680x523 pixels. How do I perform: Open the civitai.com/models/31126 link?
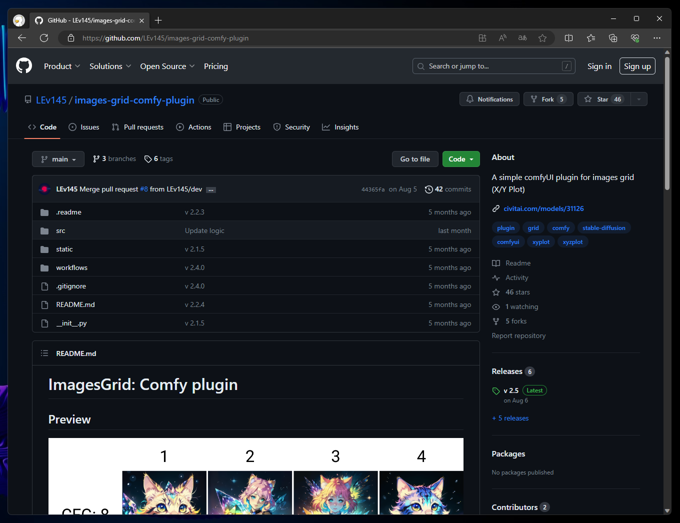(x=543, y=209)
